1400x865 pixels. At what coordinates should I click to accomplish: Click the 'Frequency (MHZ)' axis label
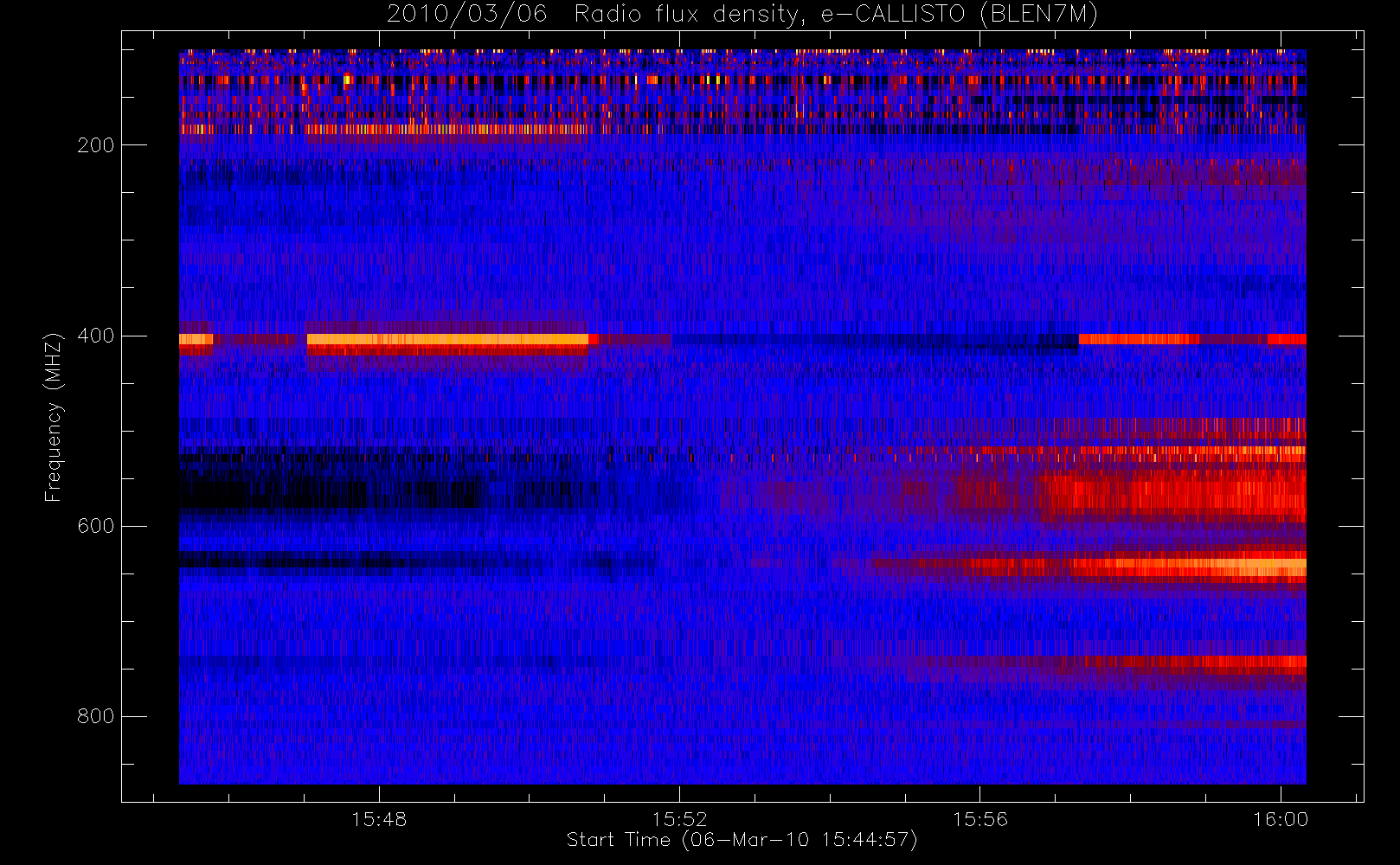54,416
